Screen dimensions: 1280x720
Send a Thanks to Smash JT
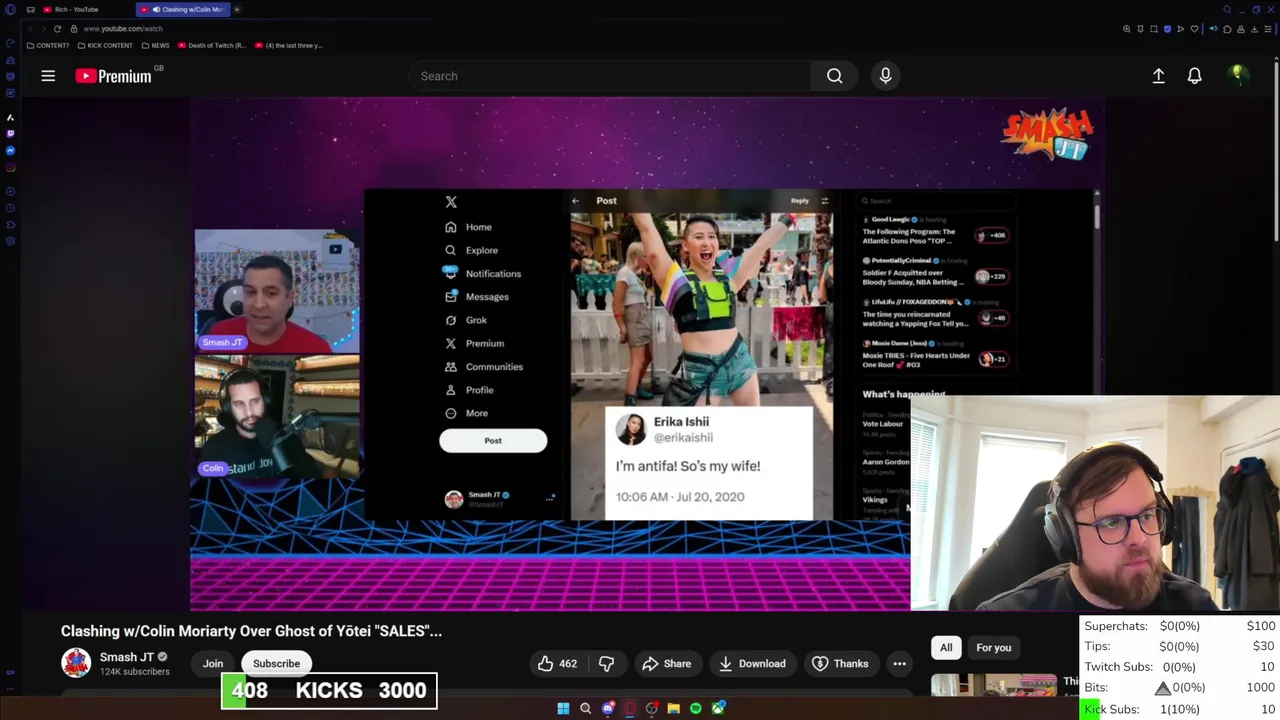pyautogui.click(x=840, y=664)
